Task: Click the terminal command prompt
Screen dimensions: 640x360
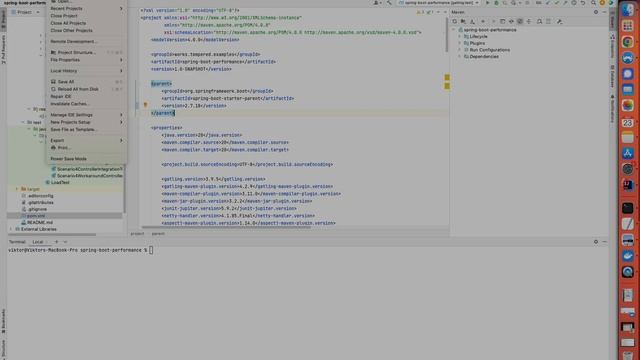Action: 81,250
